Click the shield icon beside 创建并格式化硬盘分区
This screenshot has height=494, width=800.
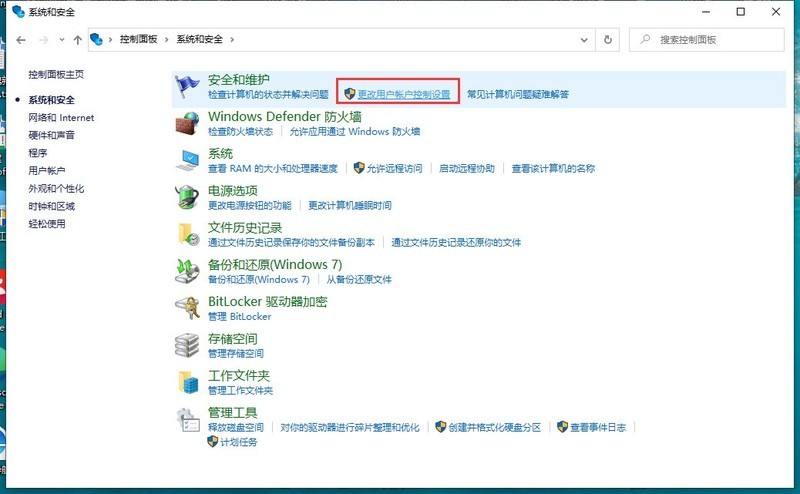(441, 427)
